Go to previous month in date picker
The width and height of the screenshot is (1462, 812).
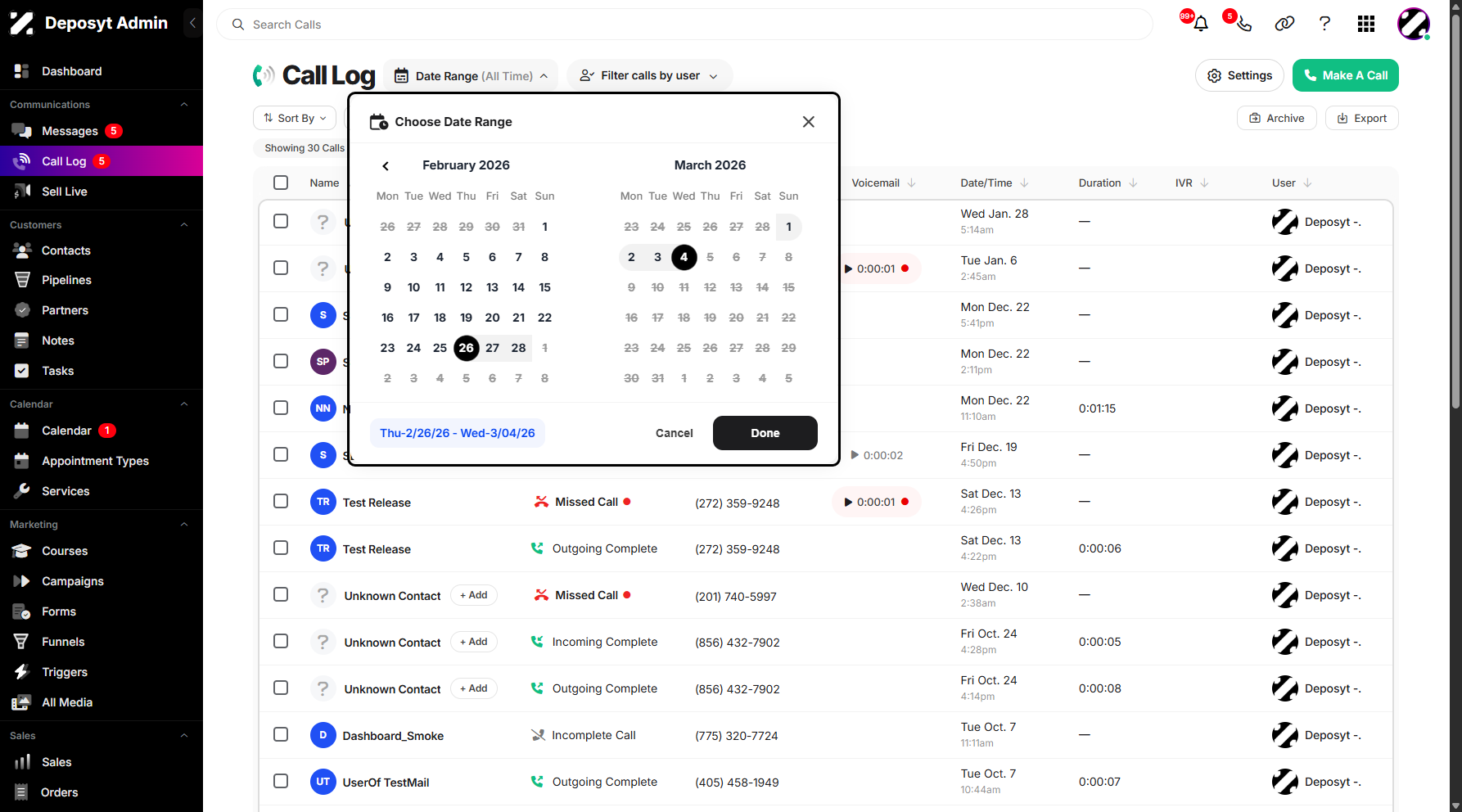[x=386, y=166]
